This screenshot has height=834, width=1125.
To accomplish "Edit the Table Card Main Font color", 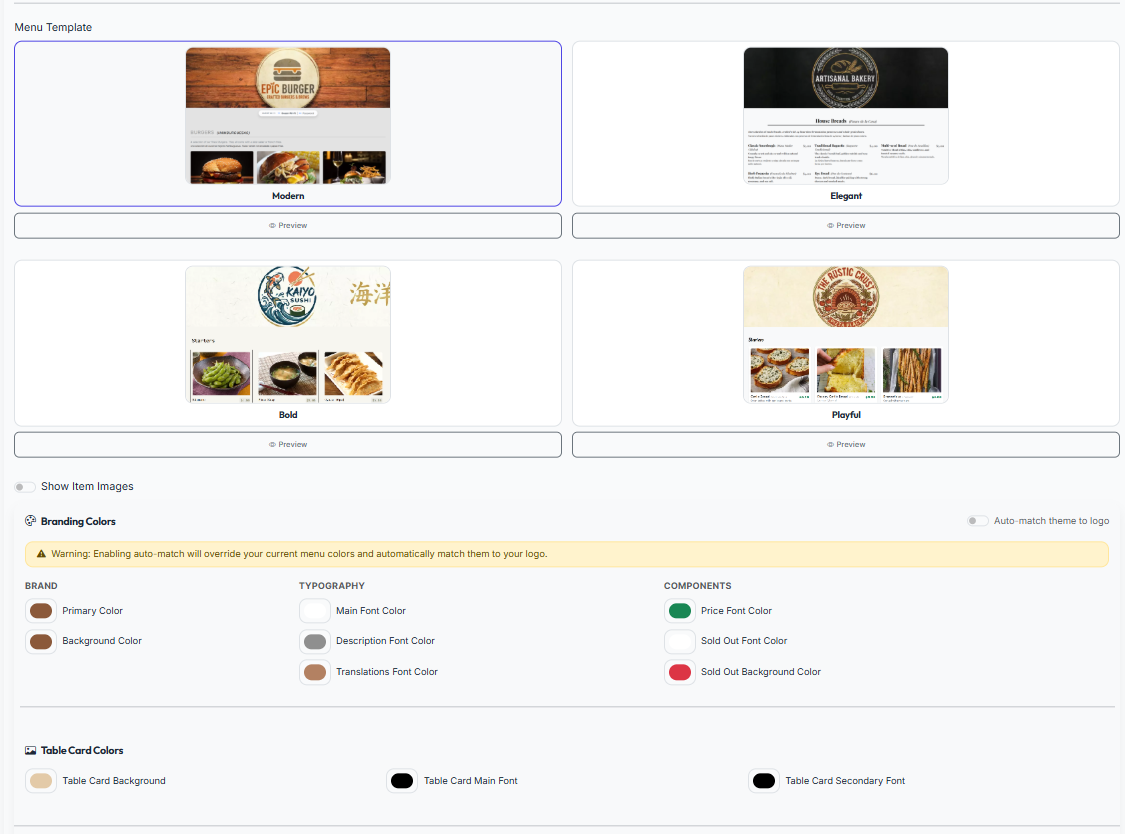I will click(x=402, y=780).
